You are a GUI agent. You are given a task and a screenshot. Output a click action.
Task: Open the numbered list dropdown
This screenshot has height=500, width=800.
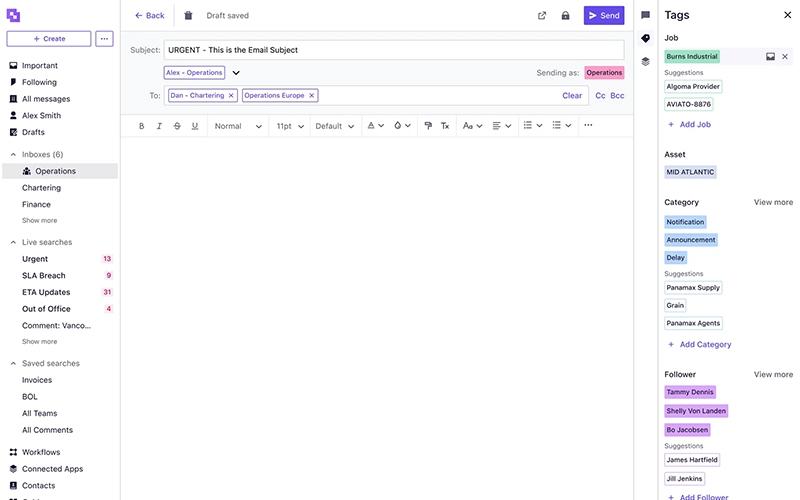pyautogui.click(x=533, y=126)
